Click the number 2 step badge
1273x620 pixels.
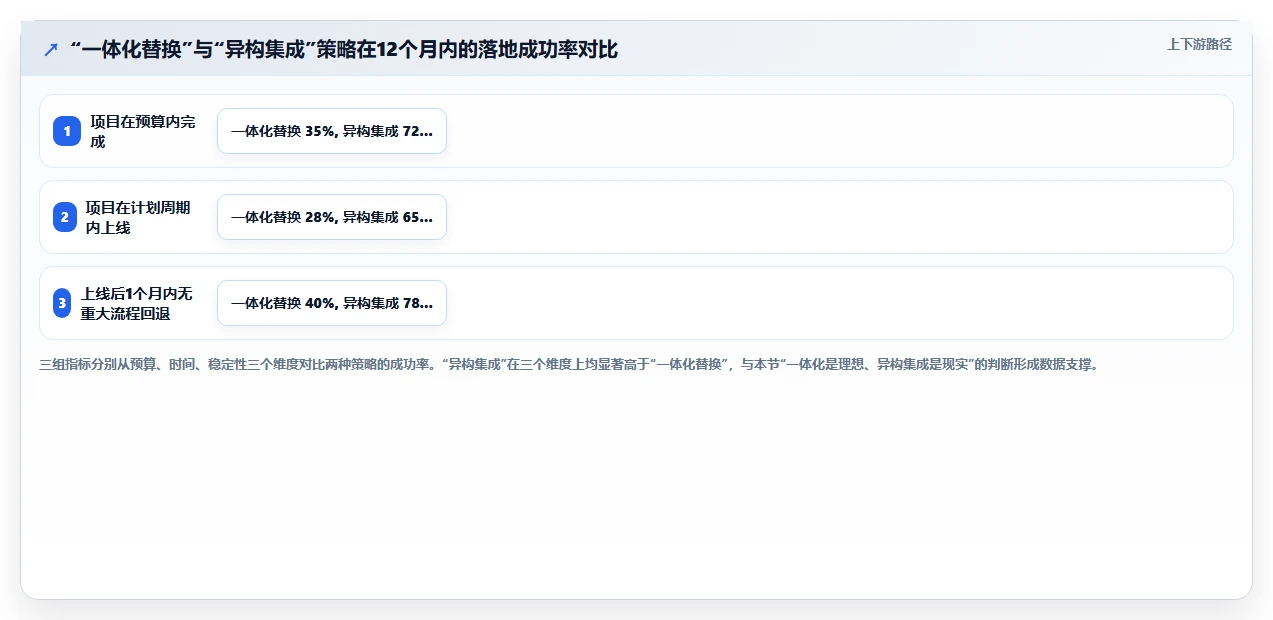coord(65,217)
